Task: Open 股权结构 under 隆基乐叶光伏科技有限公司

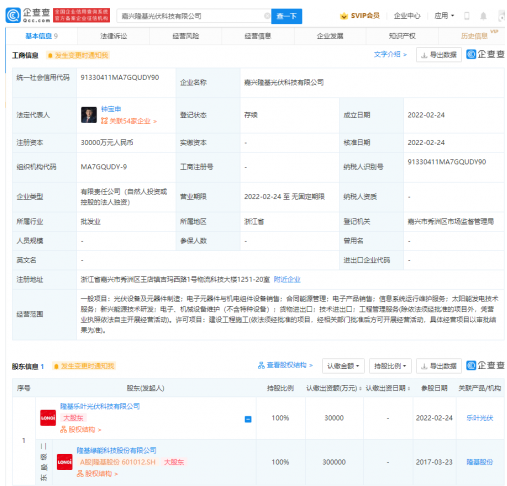Action: pos(81,430)
